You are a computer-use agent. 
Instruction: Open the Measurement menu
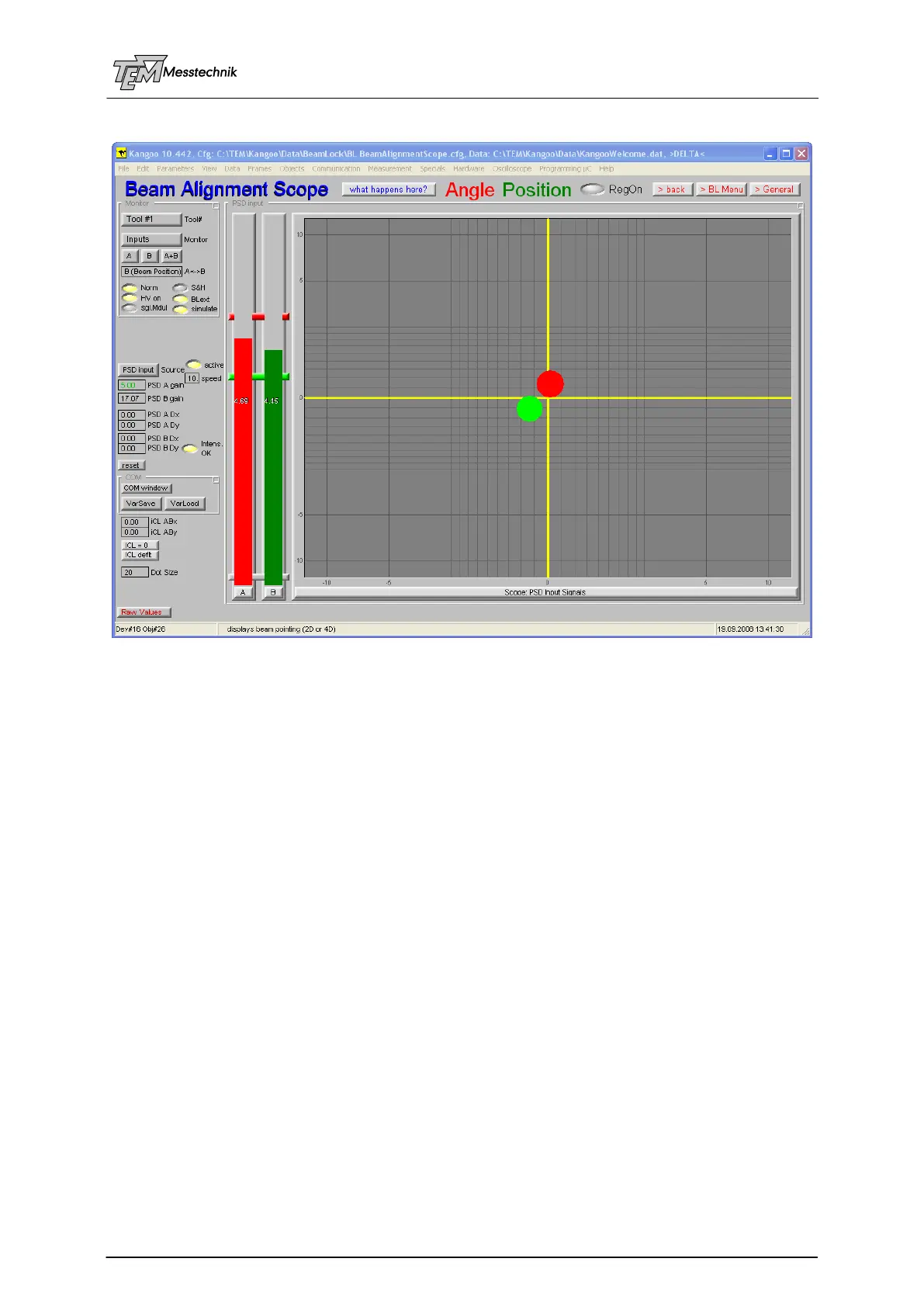[389, 168]
